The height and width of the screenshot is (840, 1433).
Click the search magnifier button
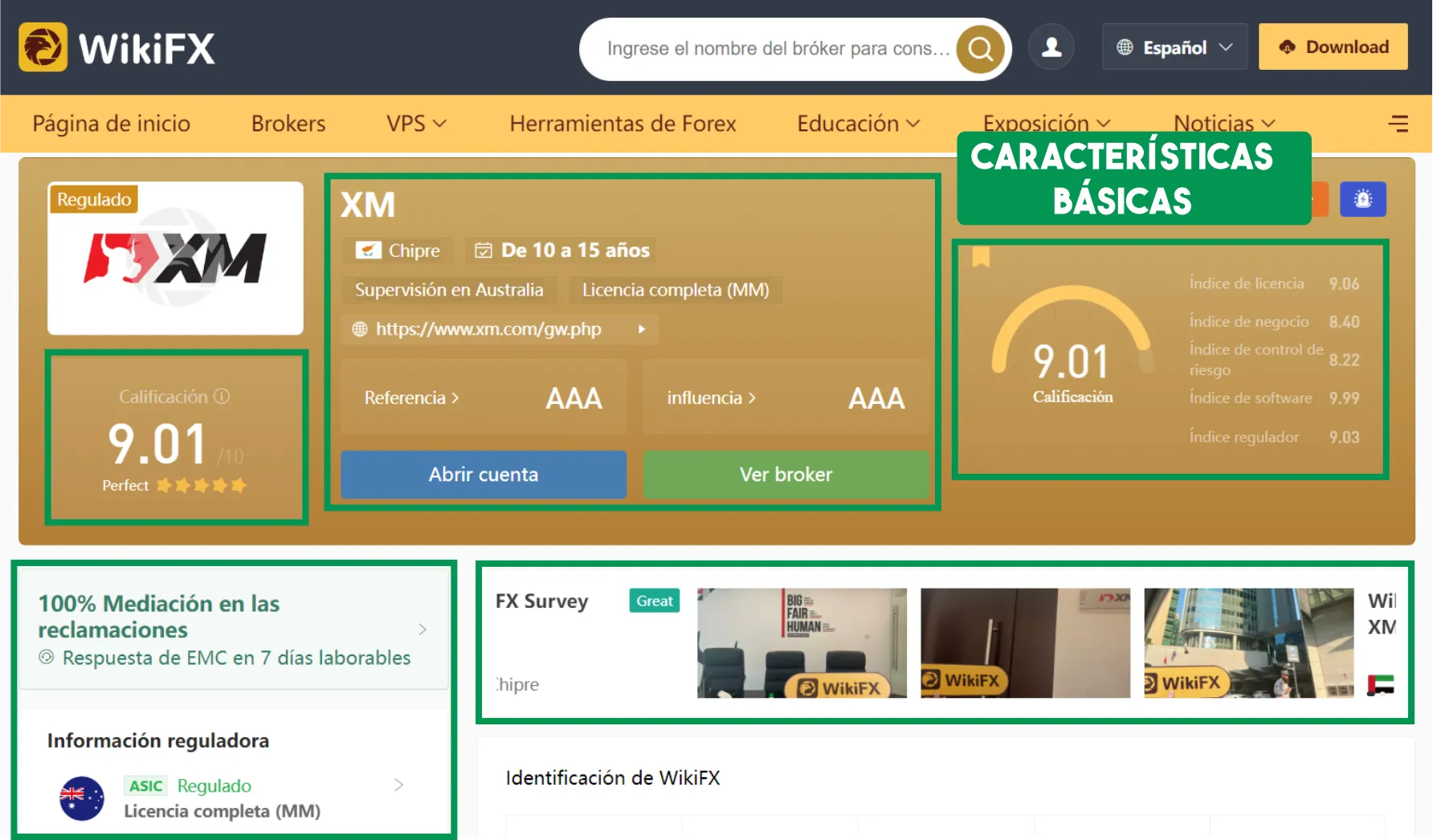[x=980, y=49]
